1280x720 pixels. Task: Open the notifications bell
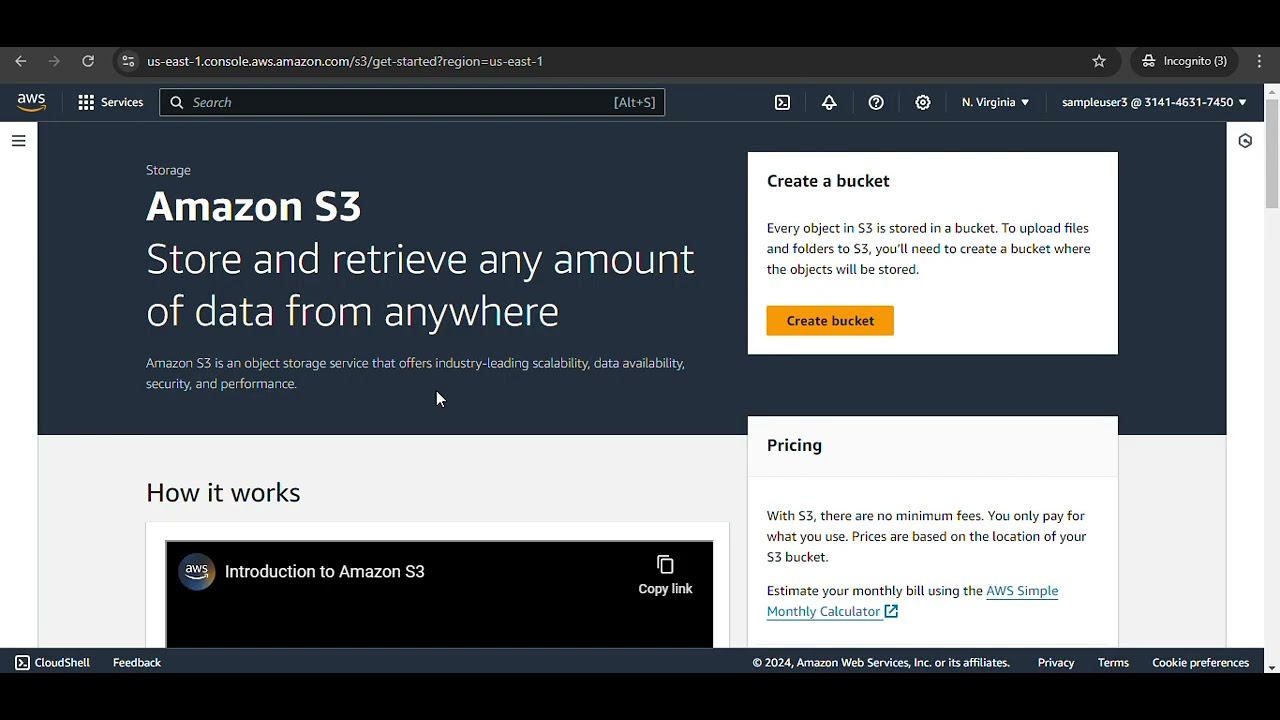click(829, 102)
